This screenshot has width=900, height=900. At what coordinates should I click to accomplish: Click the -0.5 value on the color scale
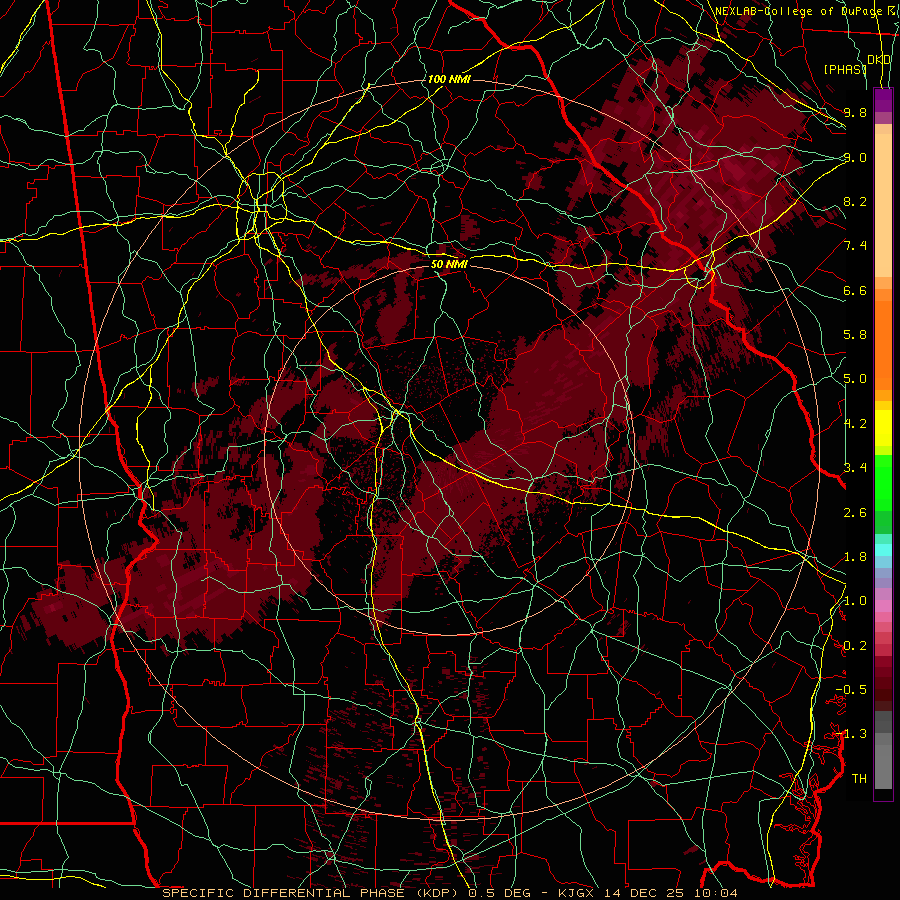click(851, 690)
